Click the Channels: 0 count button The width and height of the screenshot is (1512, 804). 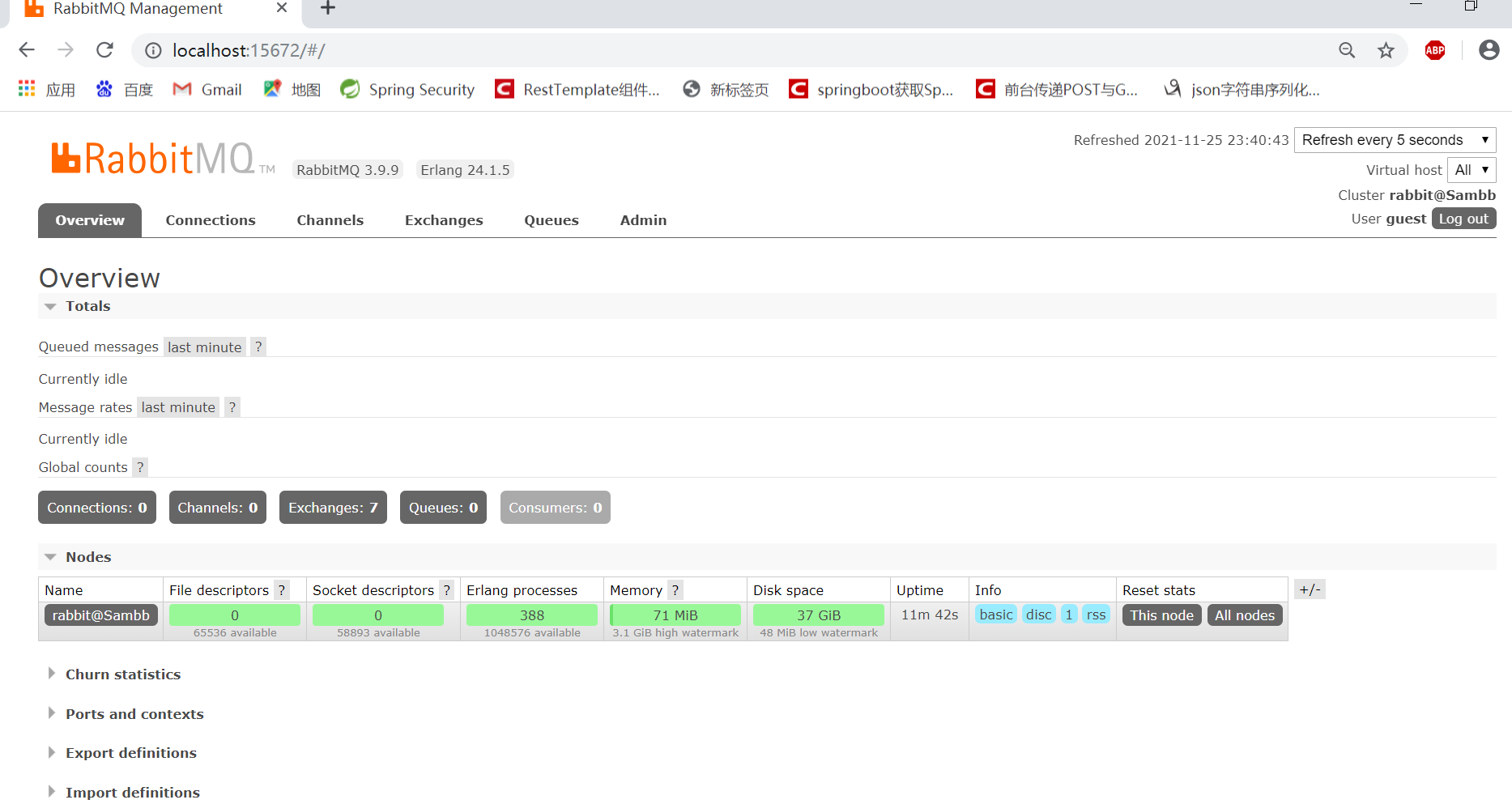(x=218, y=508)
